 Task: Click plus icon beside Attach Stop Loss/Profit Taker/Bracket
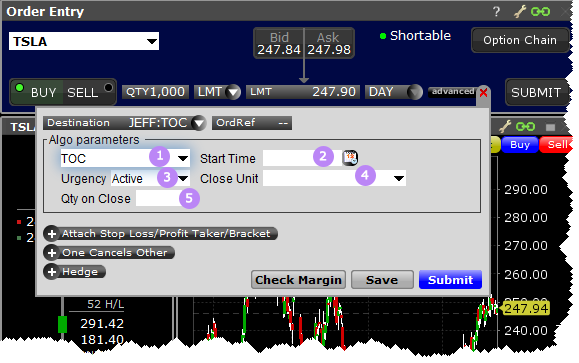(52, 234)
